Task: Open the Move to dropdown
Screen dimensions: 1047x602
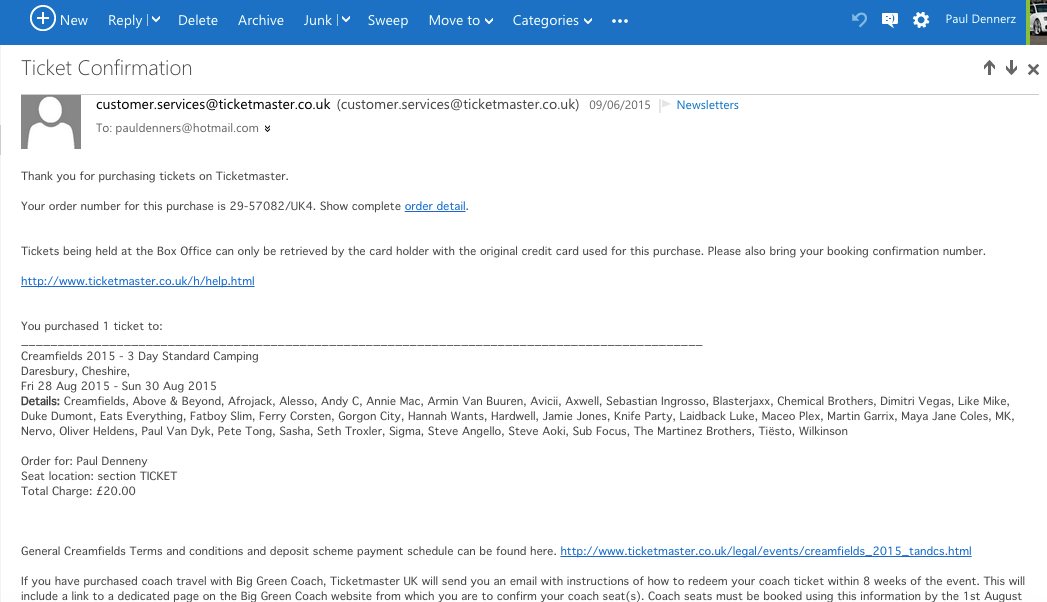Action: click(x=461, y=21)
